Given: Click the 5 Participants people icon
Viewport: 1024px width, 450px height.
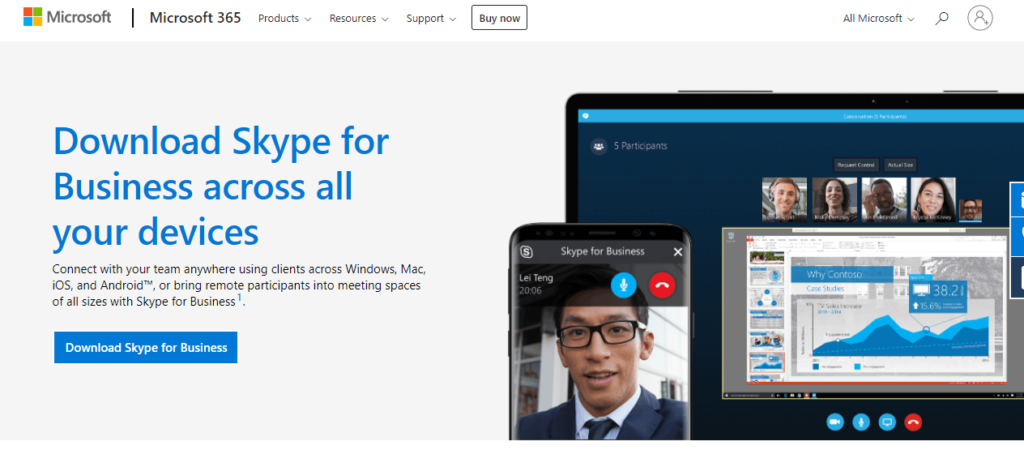Looking at the screenshot, I should point(598,146).
